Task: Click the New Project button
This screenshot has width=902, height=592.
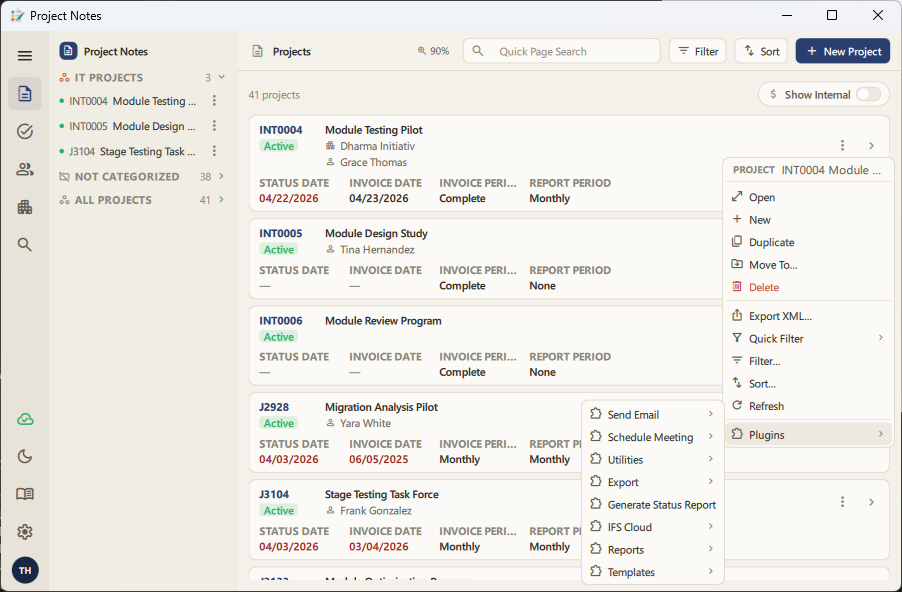Action: click(843, 51)
